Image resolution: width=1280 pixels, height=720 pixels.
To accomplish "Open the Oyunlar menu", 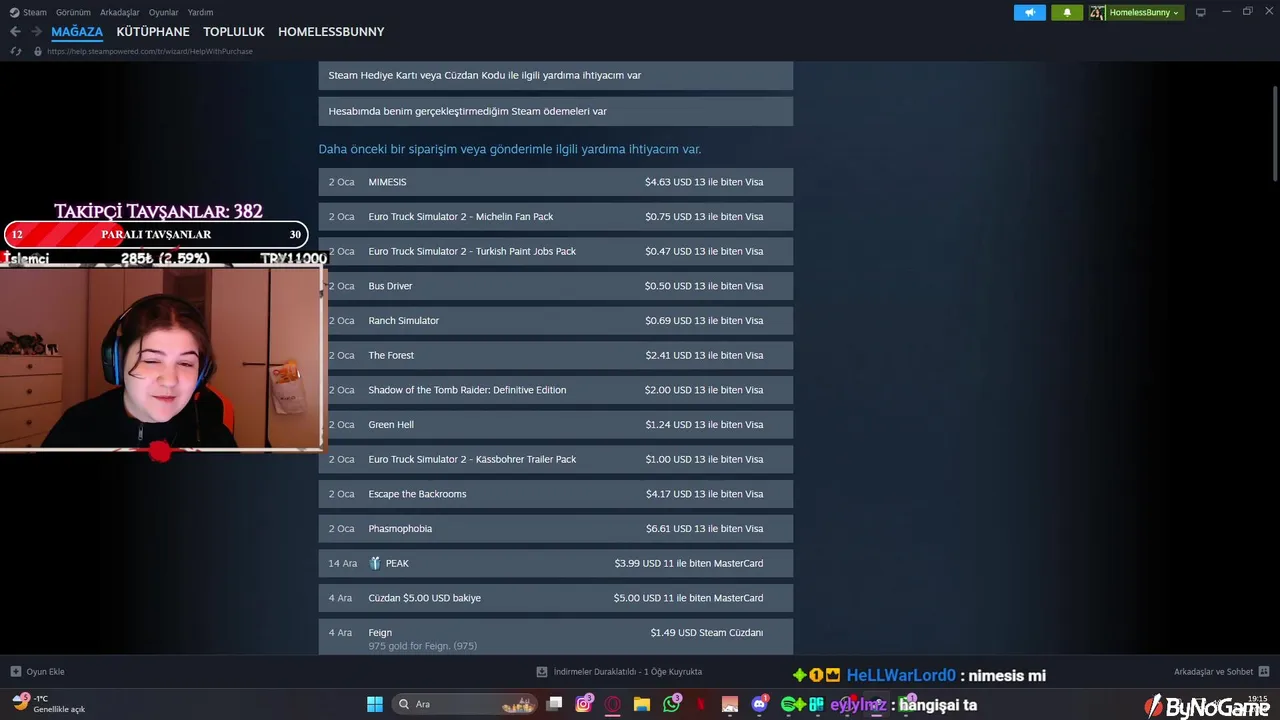I will 164,12.
